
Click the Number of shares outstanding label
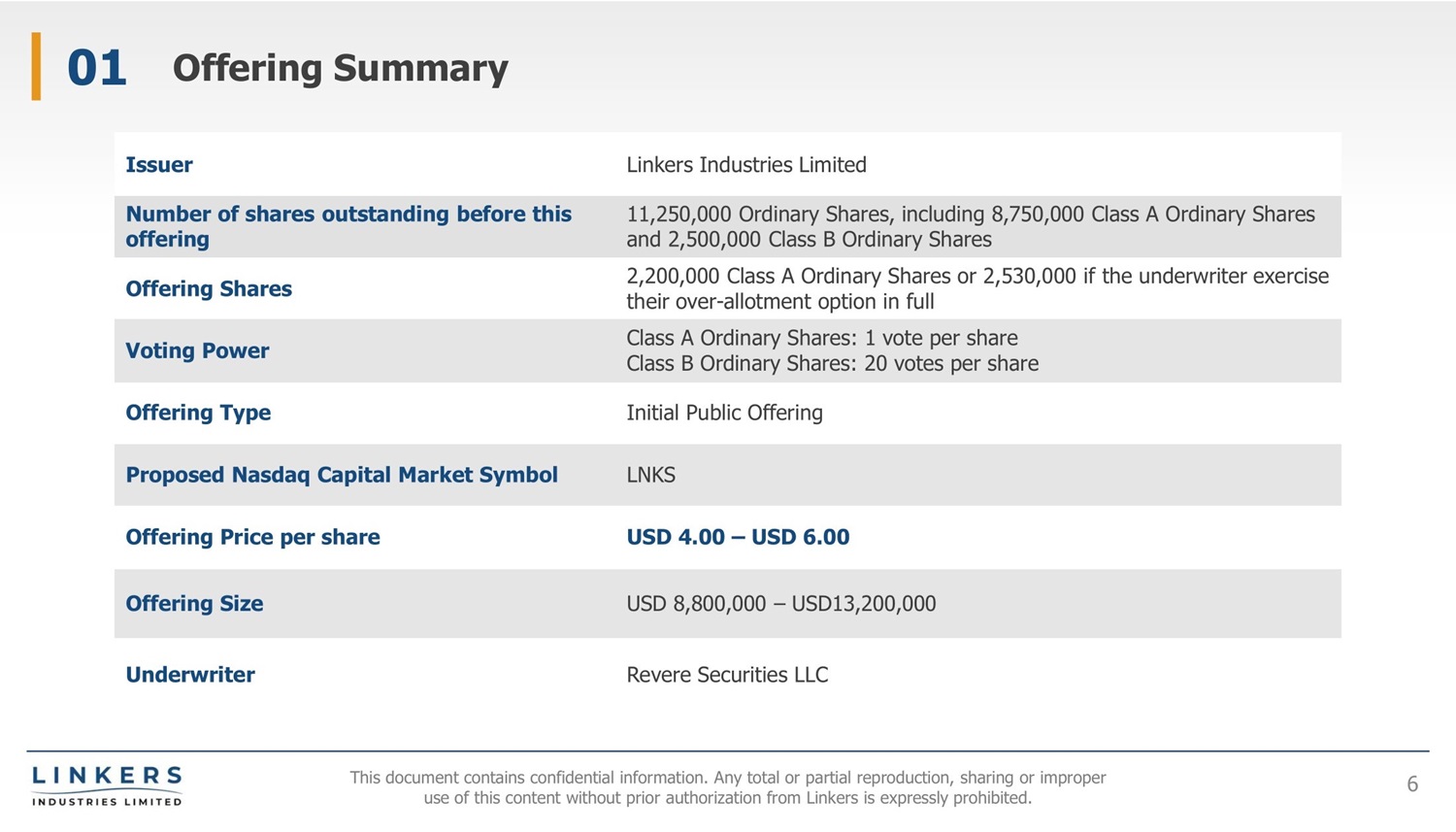point(347,226)
